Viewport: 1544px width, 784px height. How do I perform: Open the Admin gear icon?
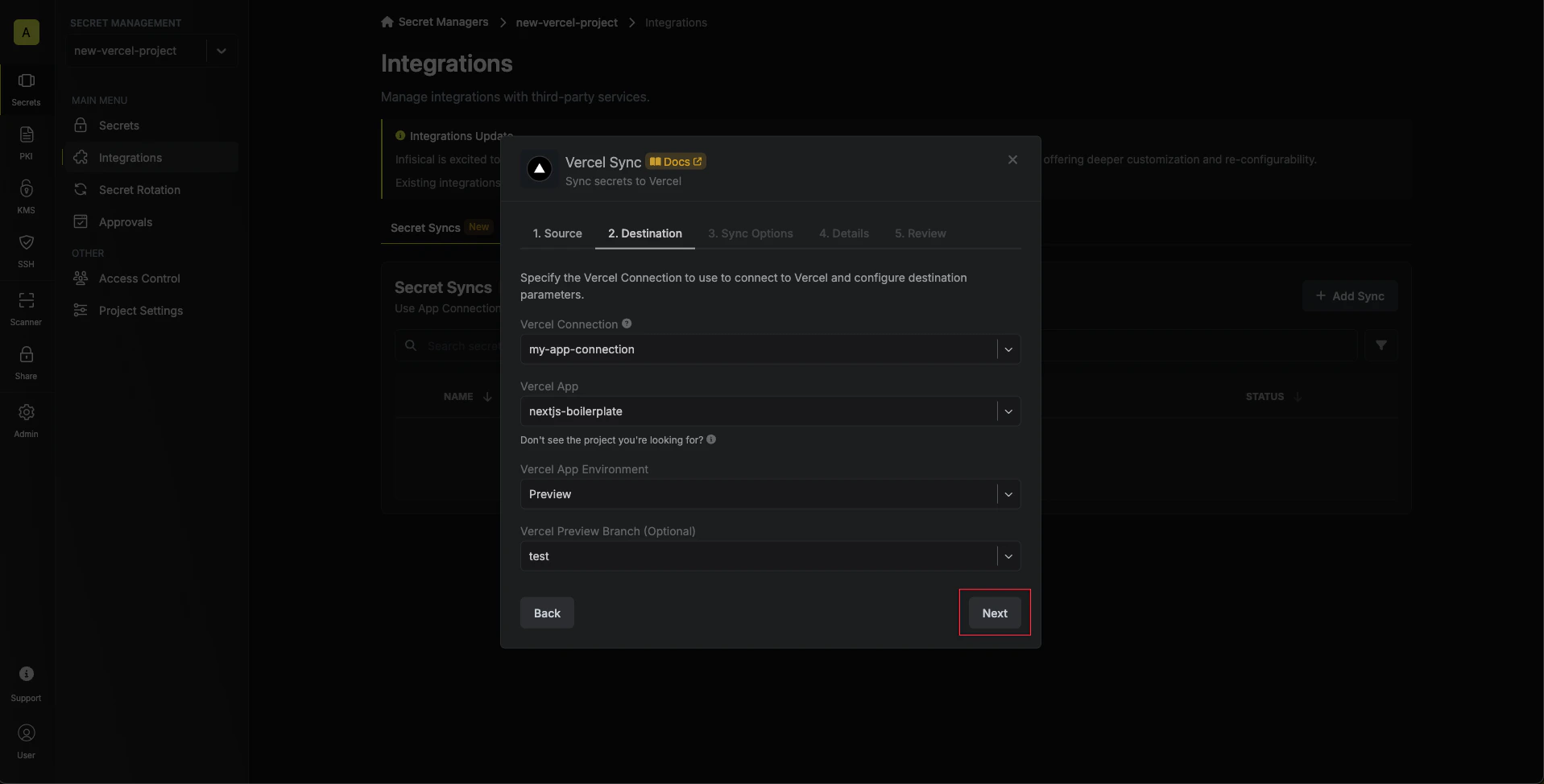[26, 412]
